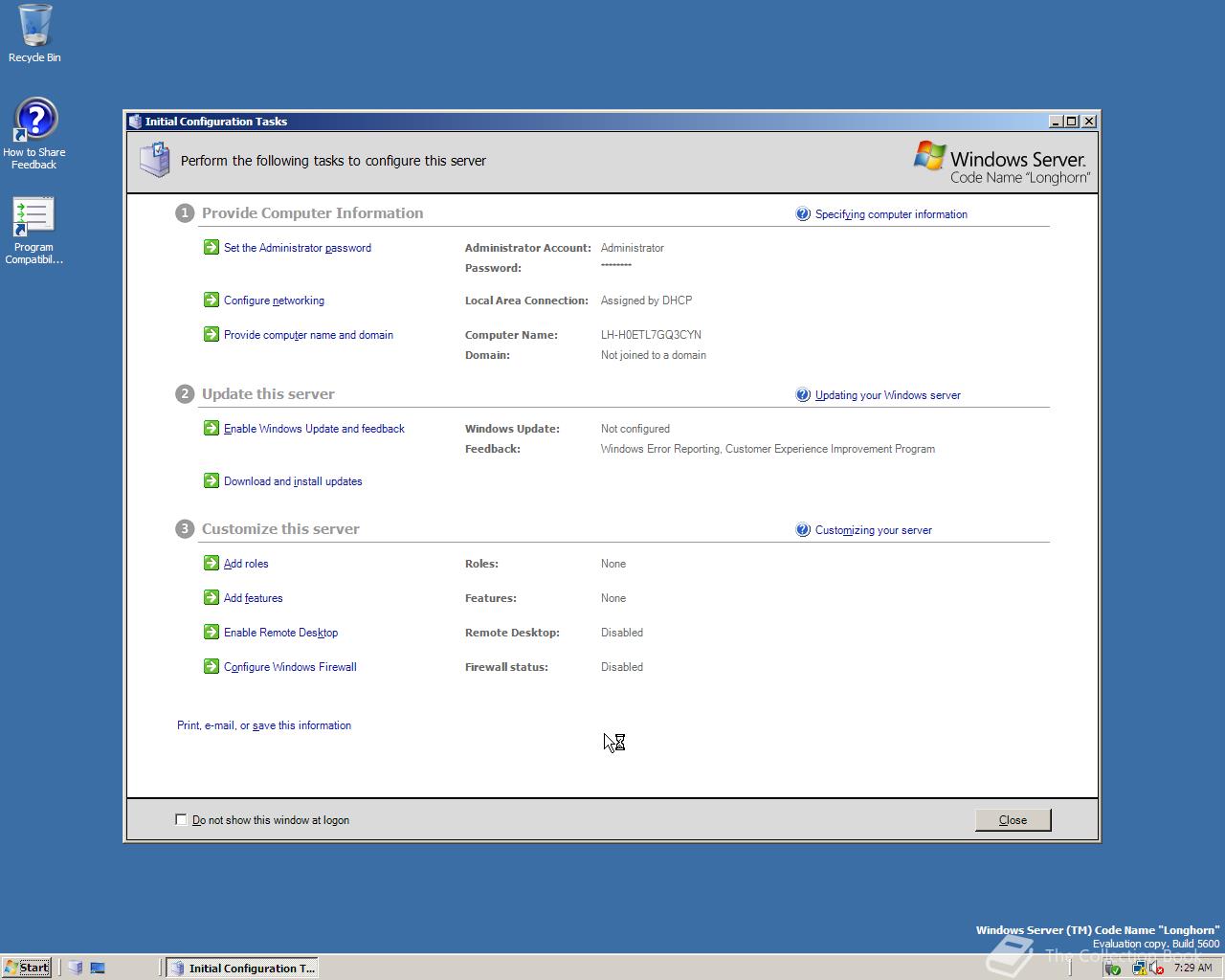Tick 'Do not show this window at logon'
The width and height of the screenshot is (1225, 980).
181,819
